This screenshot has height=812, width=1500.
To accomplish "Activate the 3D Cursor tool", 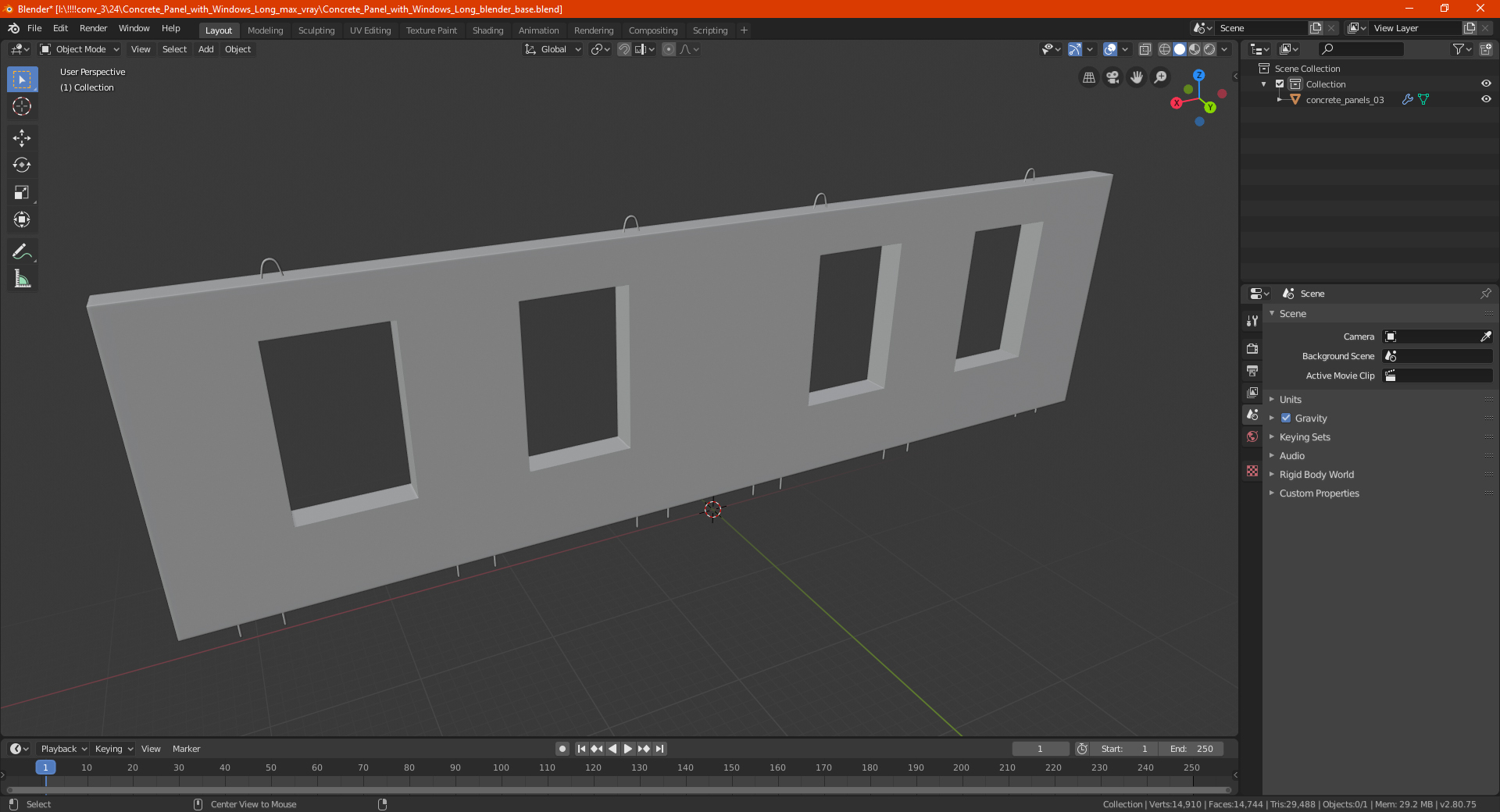I will 22,106.
